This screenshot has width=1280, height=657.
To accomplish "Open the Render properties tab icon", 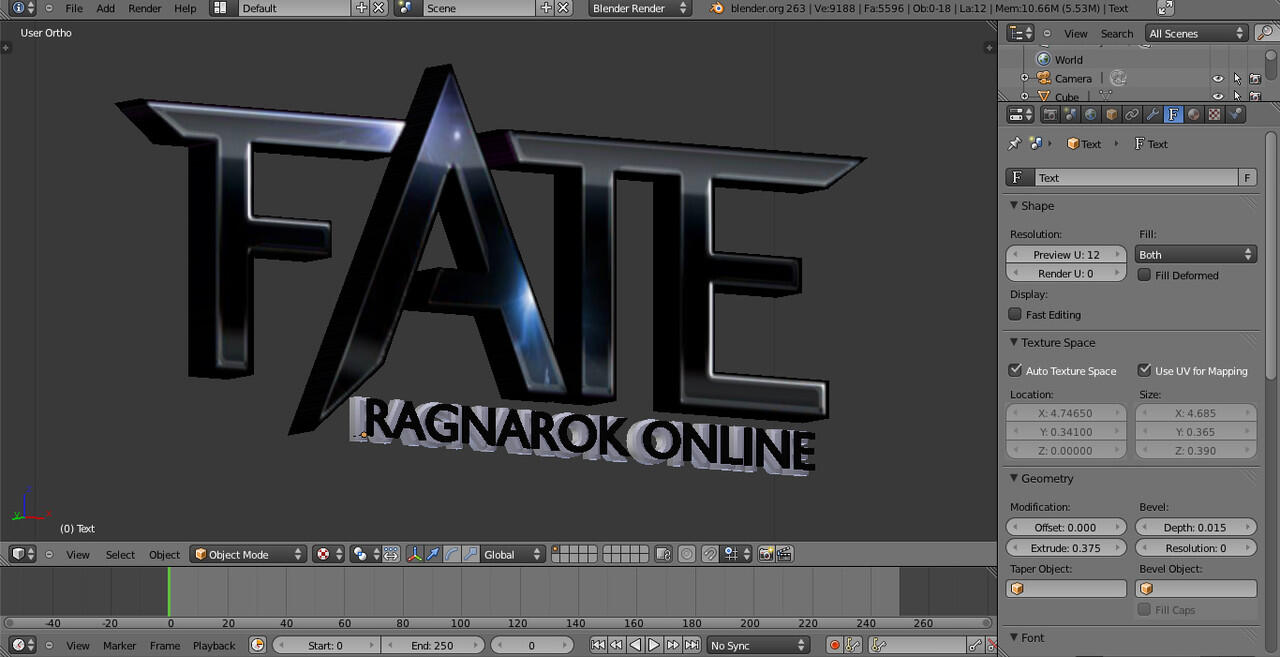I will tap(1050, 114).
